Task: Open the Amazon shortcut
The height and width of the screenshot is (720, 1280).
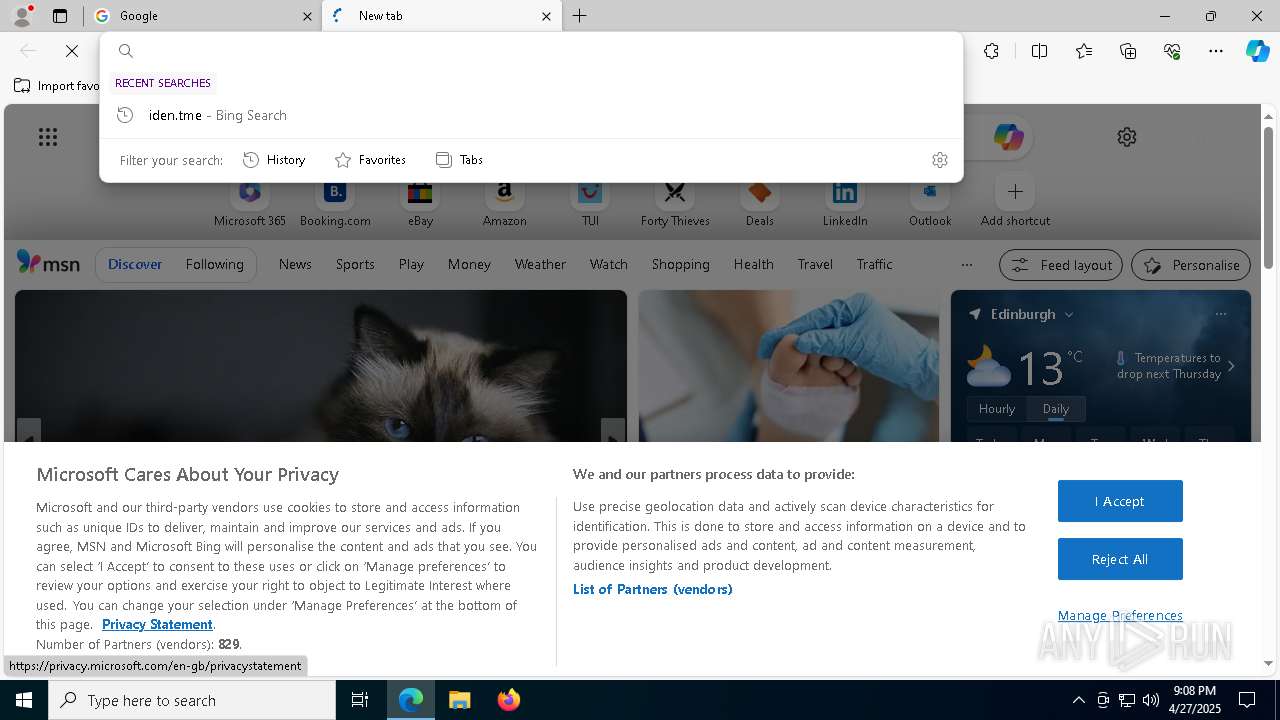Action: [504, 205]
